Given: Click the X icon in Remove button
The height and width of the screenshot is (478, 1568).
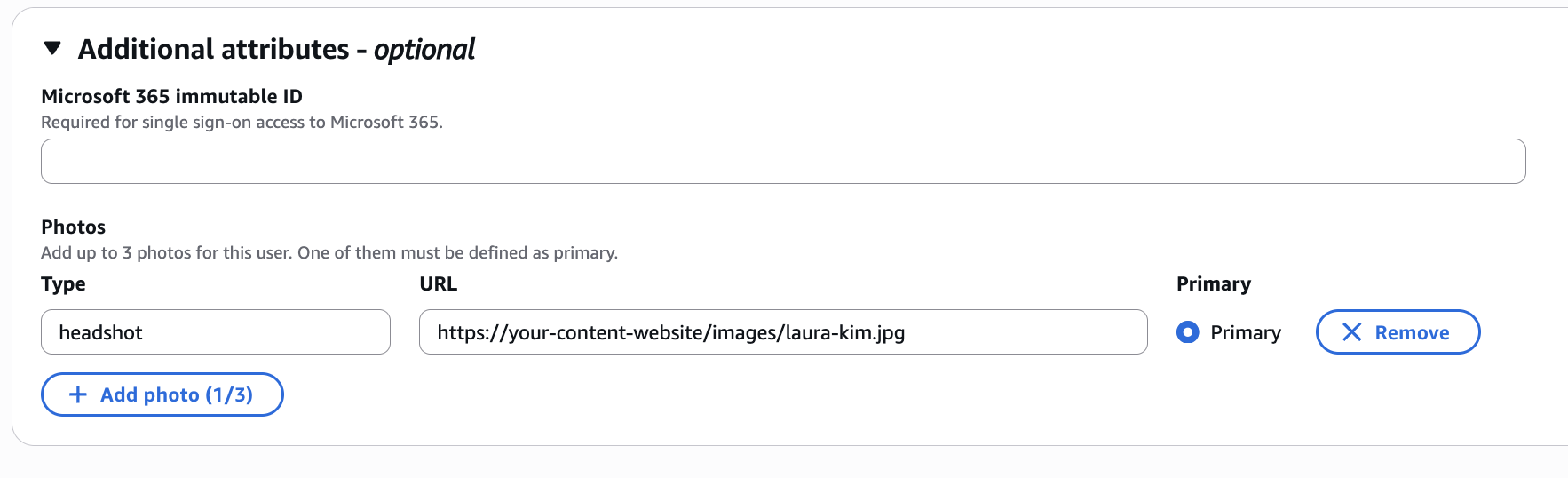Looking at the screenshot, I should (1351, 332).
